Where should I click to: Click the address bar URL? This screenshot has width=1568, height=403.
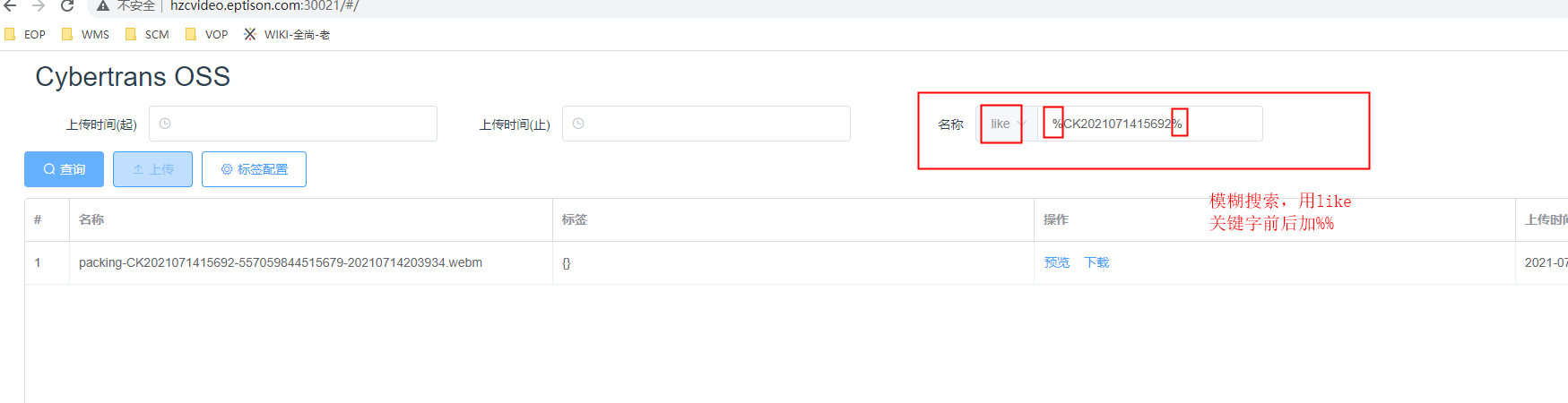click(264, 5)
